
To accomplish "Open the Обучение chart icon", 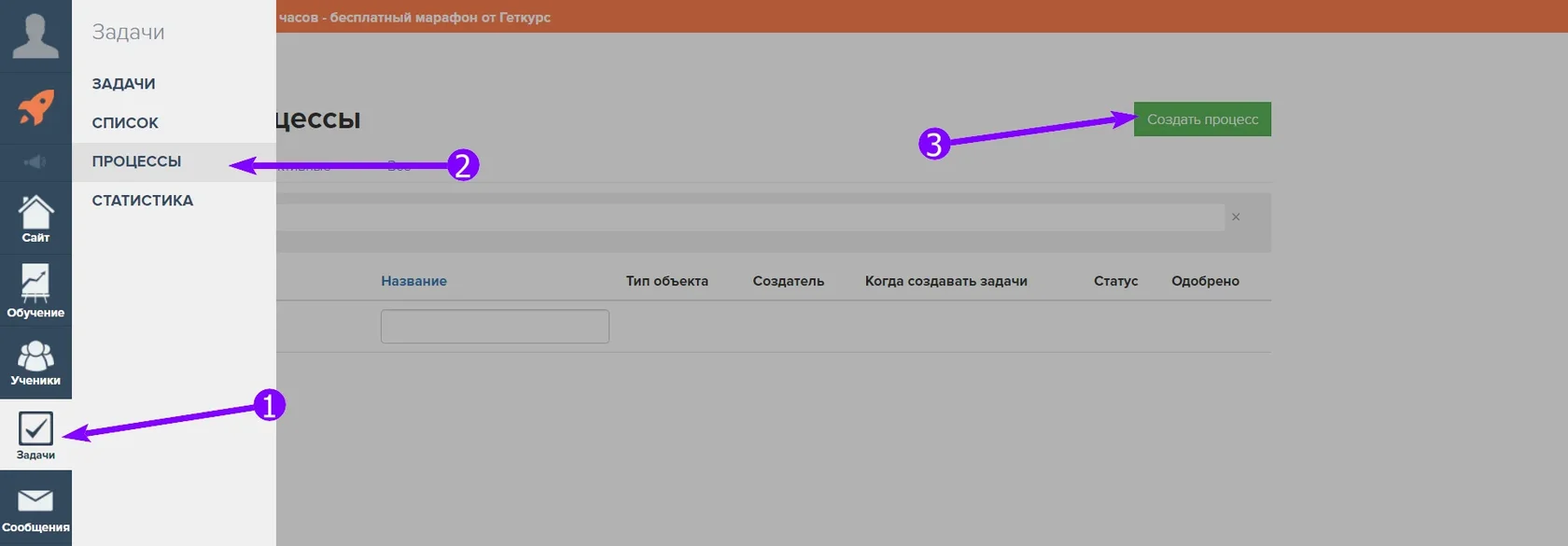I will [x=35, y=290].
